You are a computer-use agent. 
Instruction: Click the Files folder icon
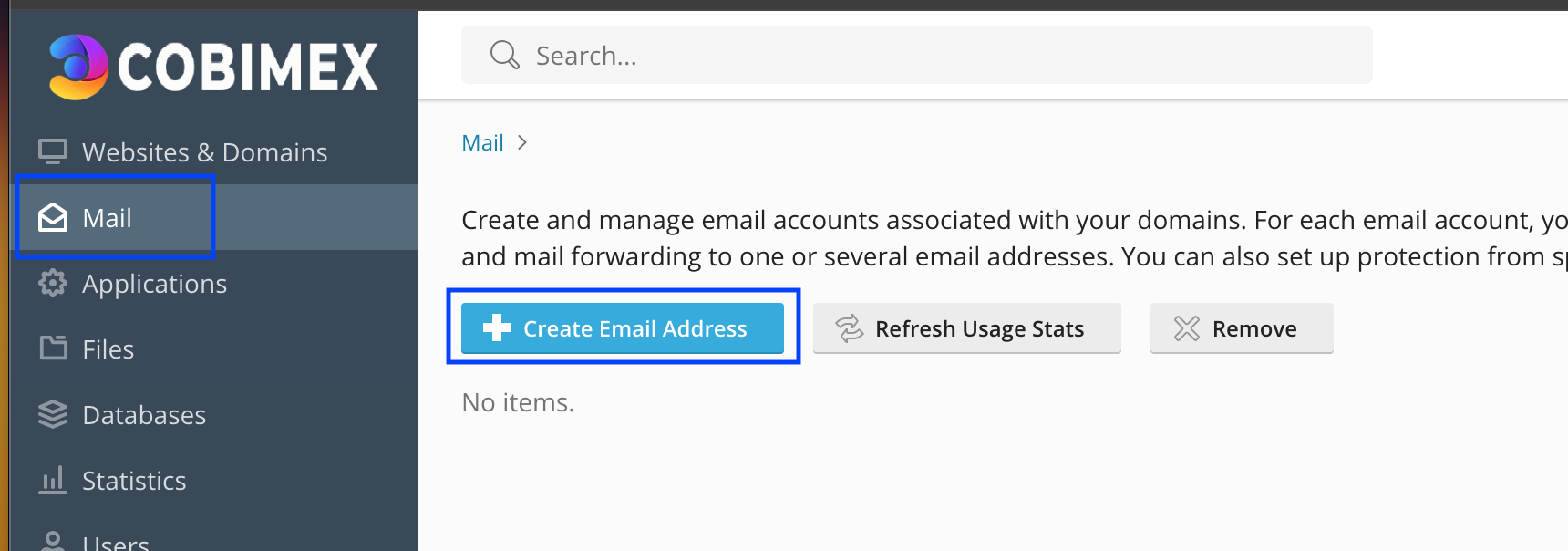pyautogui.click(x=53, y=348)
